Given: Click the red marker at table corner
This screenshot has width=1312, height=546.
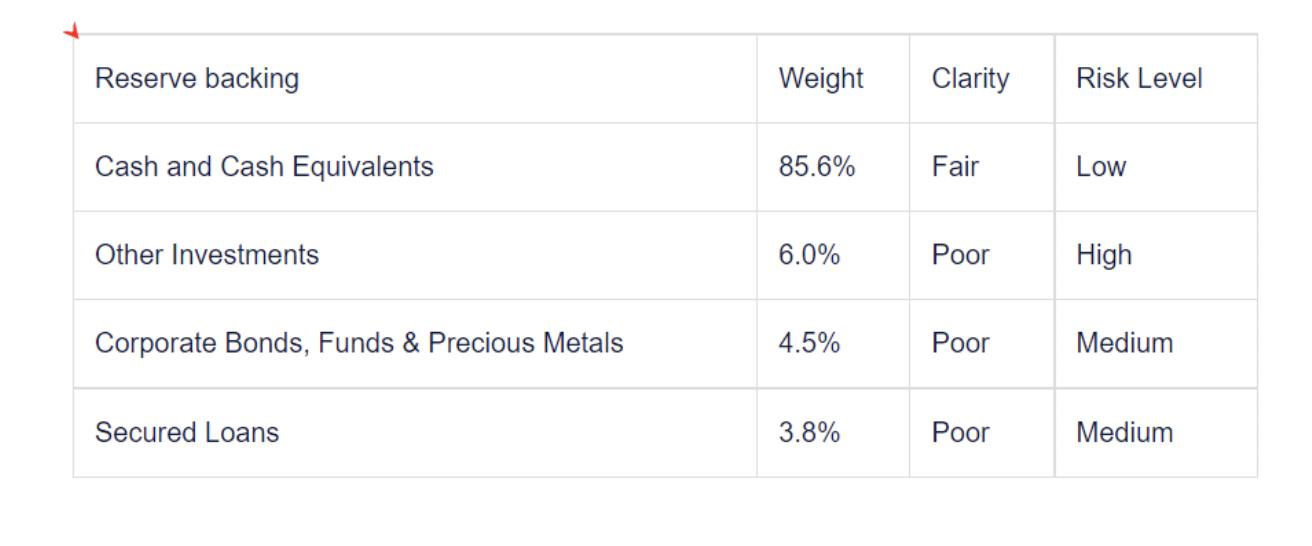Looking at the screenshot, I should [71, 32].
